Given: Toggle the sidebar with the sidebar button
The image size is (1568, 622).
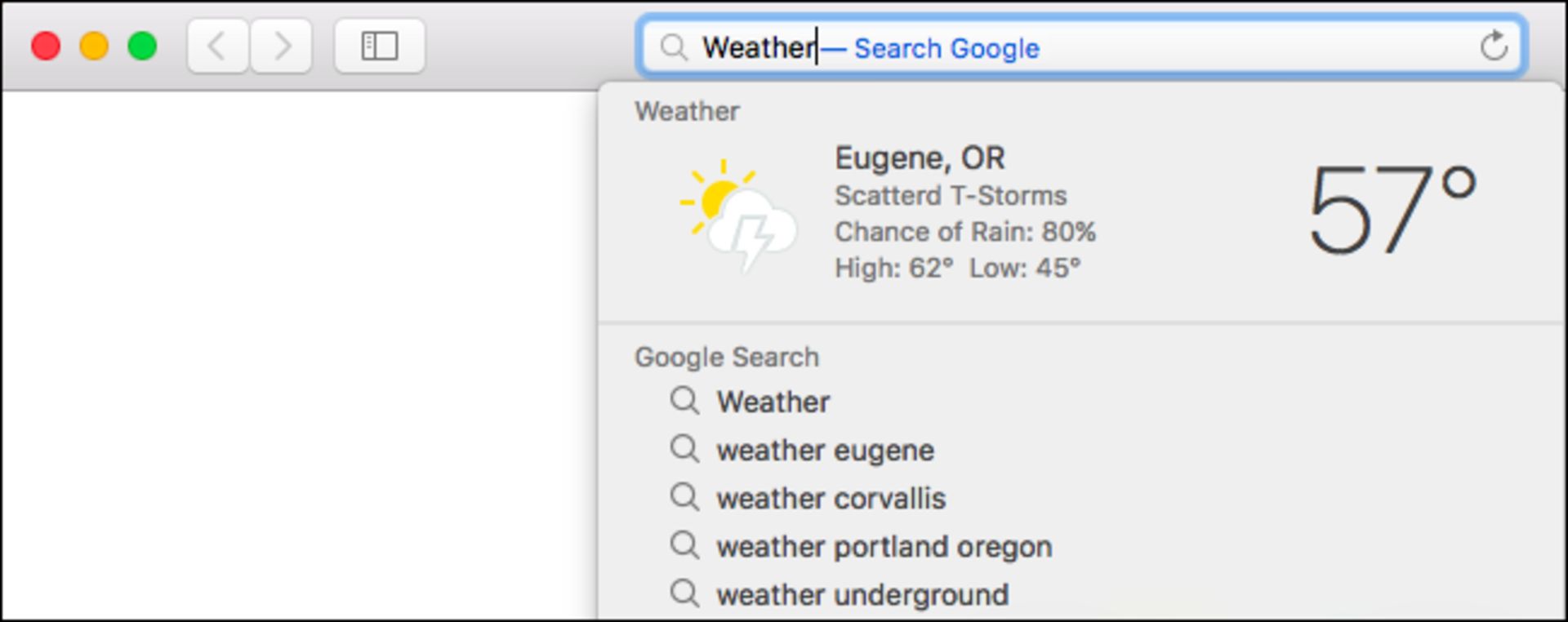Looking at the screenshot, I should coord(379,47).
